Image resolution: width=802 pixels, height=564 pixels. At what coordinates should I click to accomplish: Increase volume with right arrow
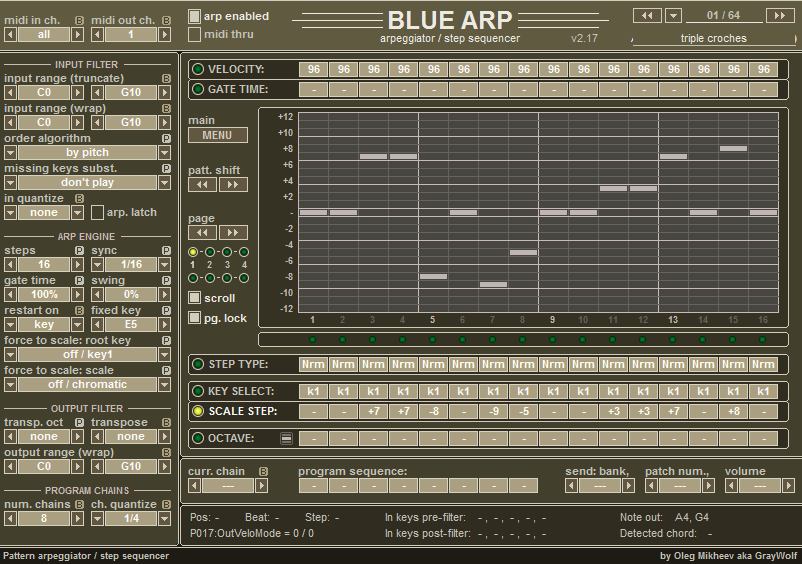click(788, 485)
